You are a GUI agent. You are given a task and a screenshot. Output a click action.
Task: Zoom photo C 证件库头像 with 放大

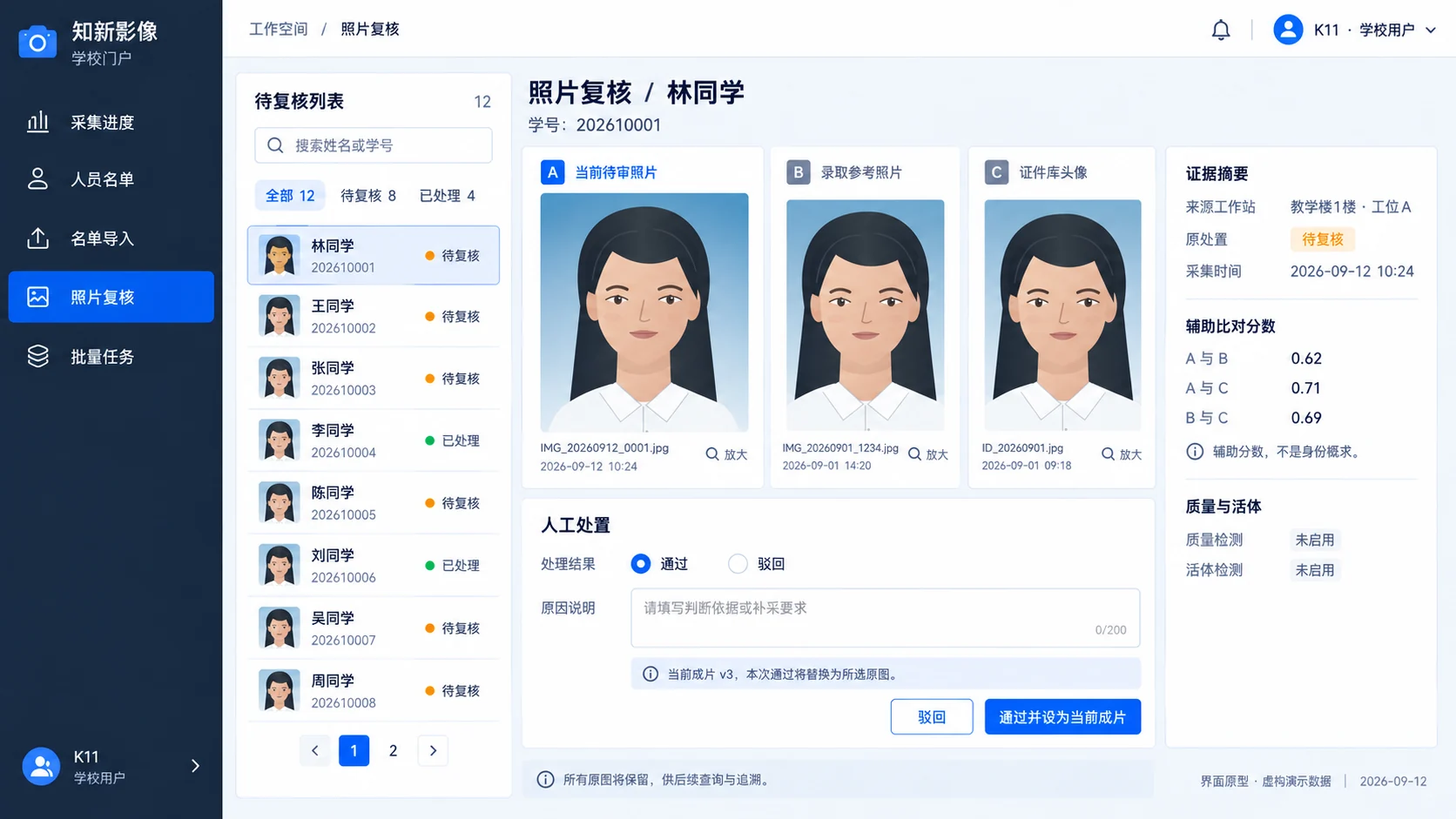(x=1121, y=454)
